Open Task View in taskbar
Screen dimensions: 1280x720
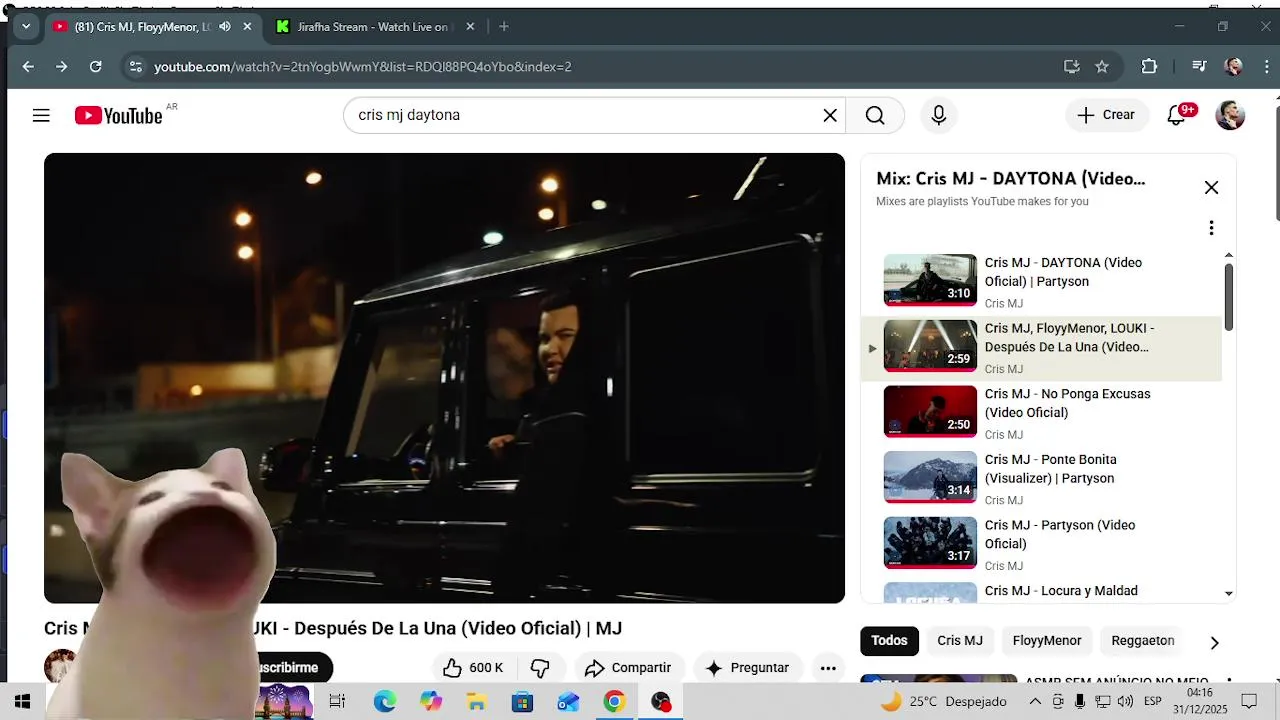[x=337, y=702]
